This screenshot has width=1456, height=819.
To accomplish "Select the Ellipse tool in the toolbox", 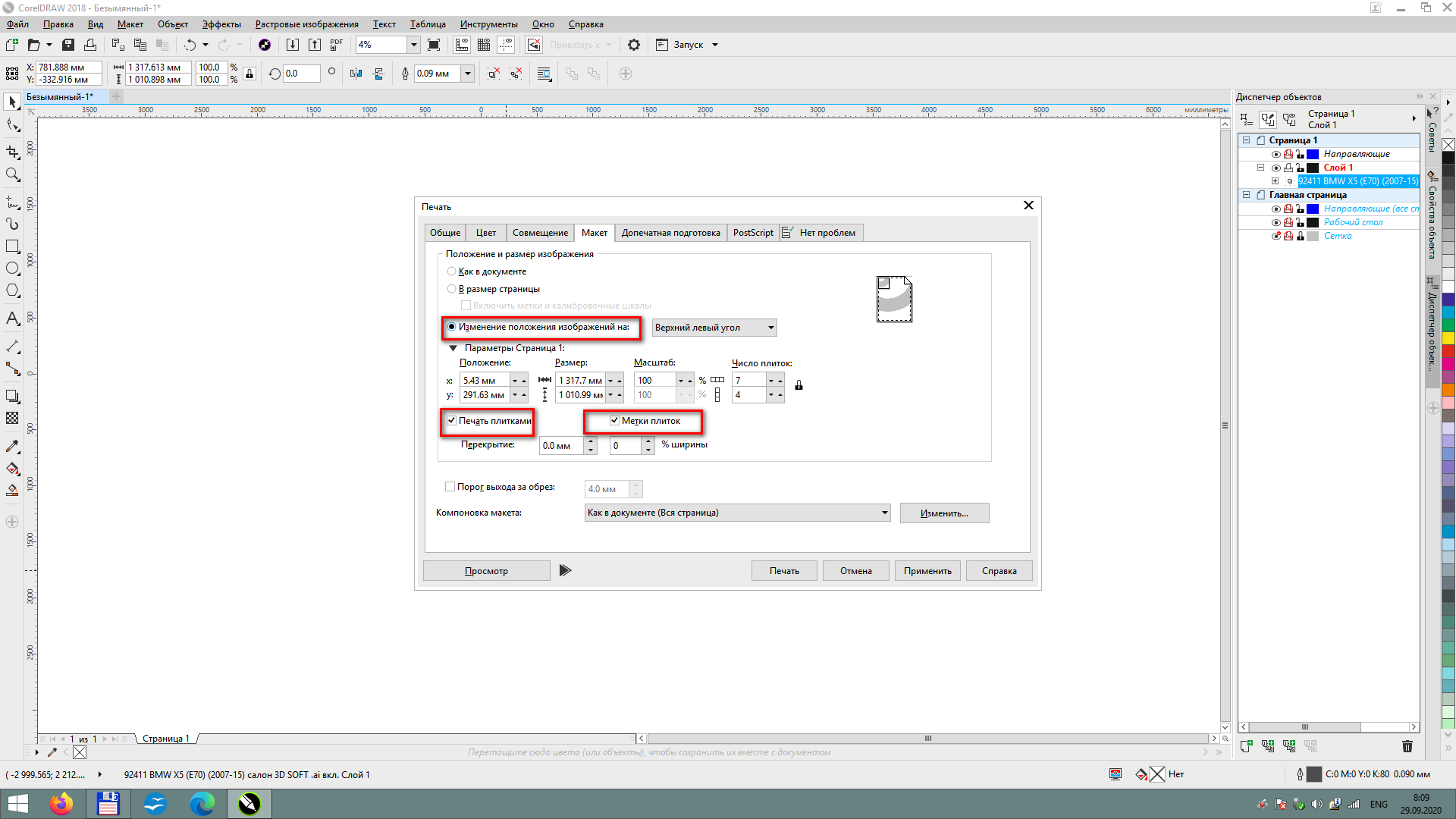I will 12,268.
